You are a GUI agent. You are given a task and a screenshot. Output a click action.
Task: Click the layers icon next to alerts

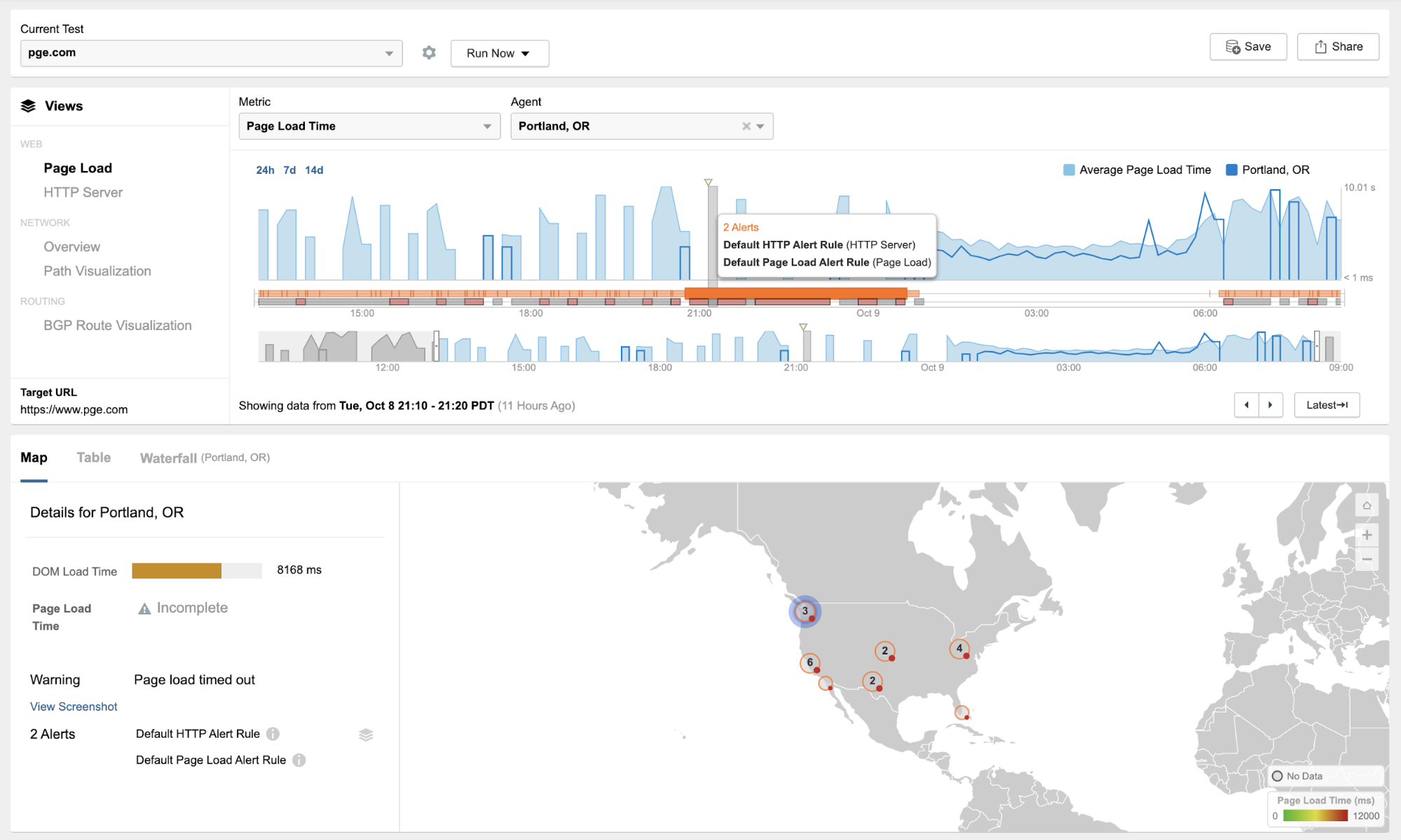(366, 734)
